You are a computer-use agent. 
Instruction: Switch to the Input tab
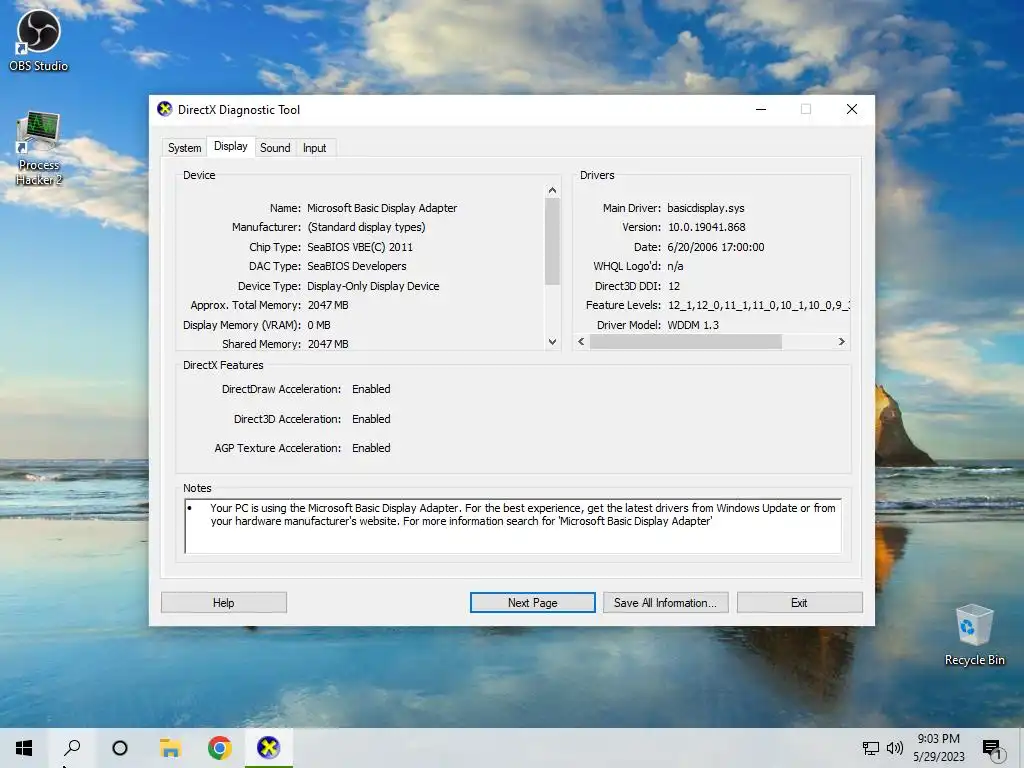coord(314,148)
